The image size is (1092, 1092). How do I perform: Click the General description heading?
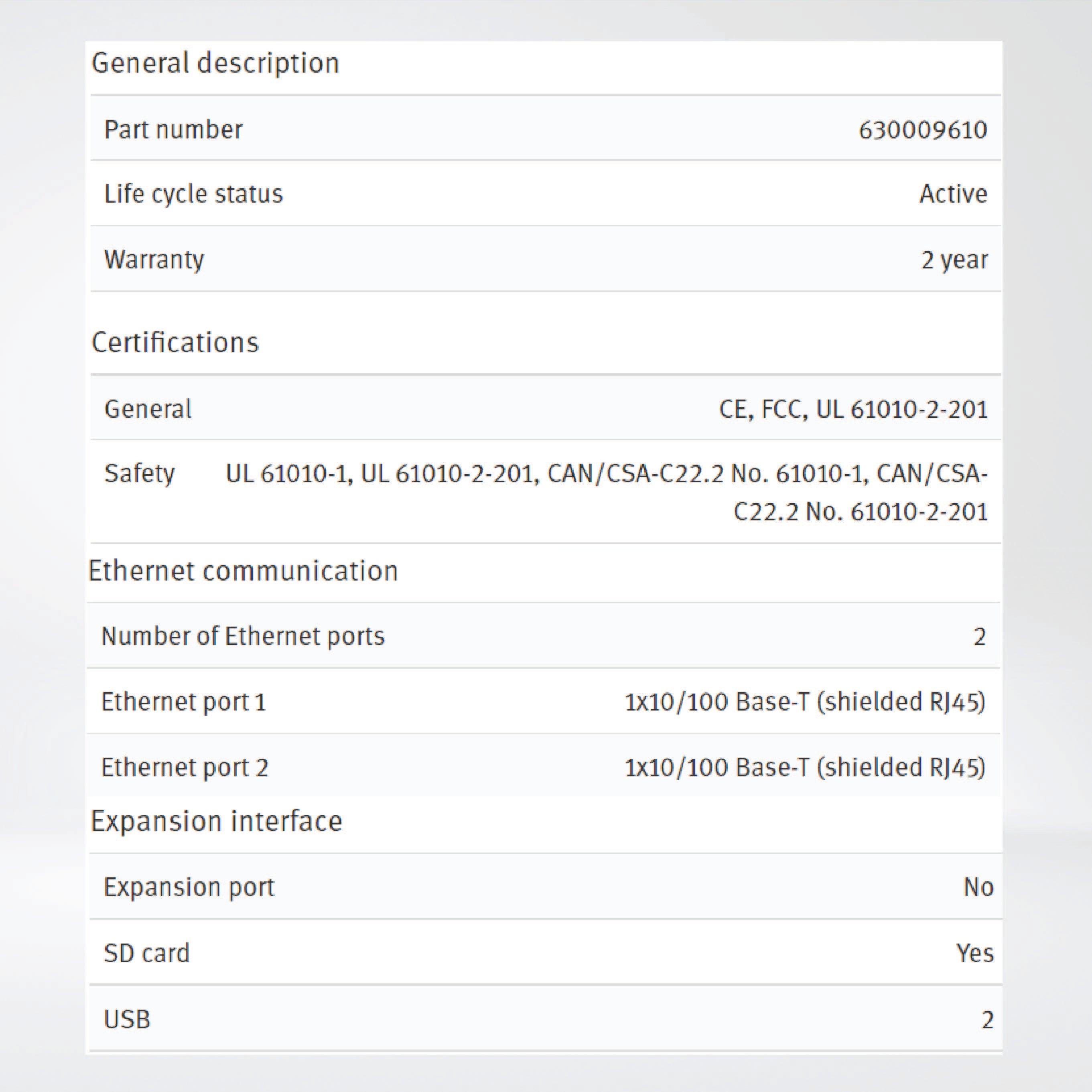[215, 63]
